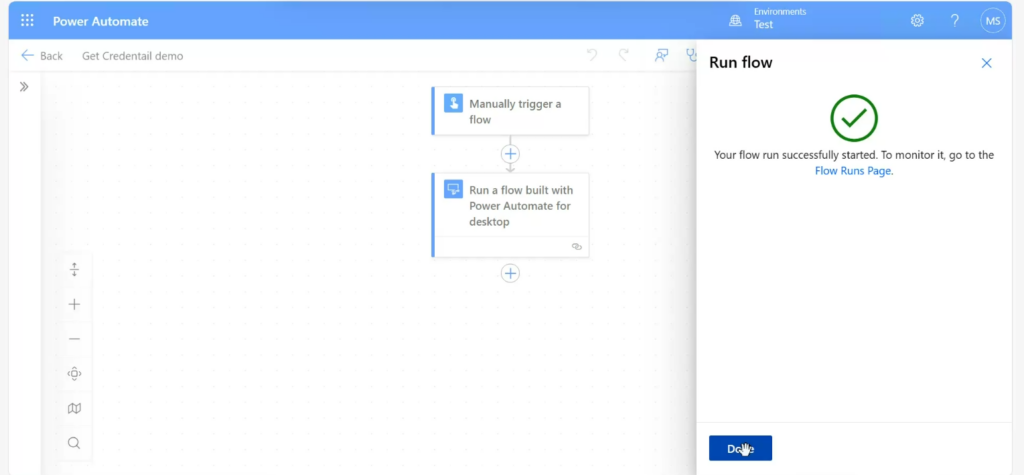The width and height of the screenshot is (1024, 475).
Task: Click the Power Automate title
Action: tap(101, 22)
